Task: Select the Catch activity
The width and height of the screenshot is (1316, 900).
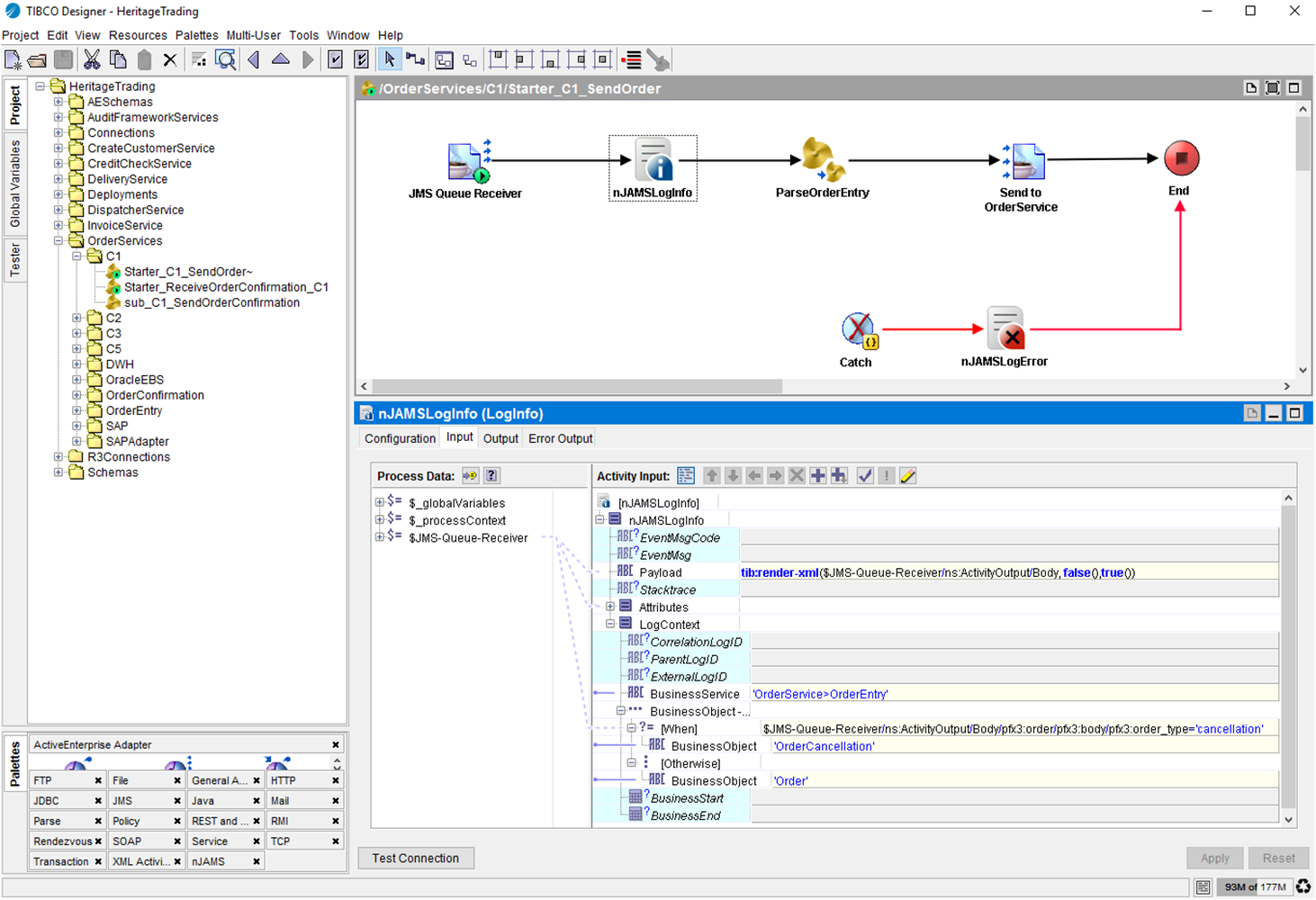Action: coord(859,331)
